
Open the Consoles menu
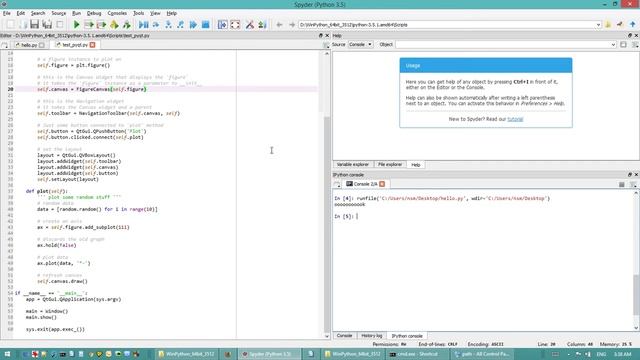pos(117,13)
